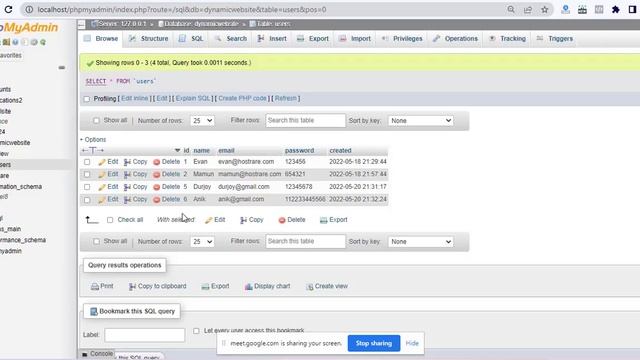This screenshot has height=360, width=640.
Task: Toggle the Profiling checkbox
Action: click(x=87, y=99)
